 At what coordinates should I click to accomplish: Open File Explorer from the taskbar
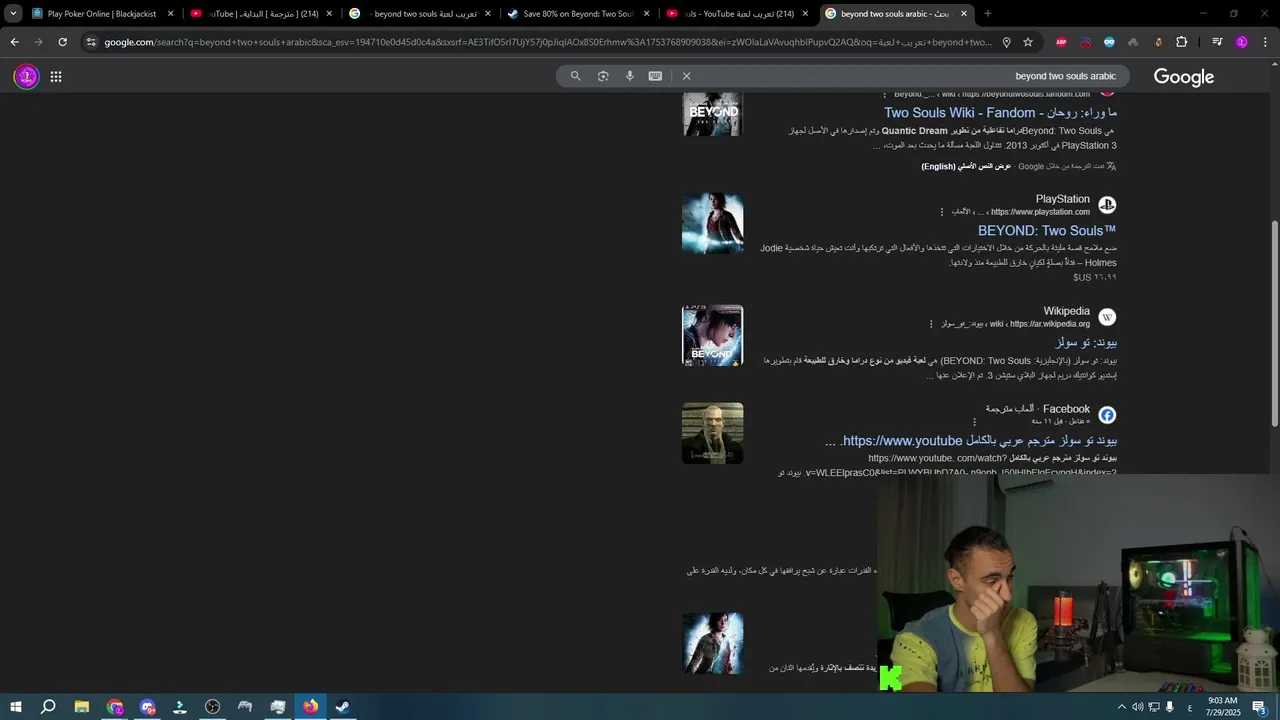coord(82,707)
